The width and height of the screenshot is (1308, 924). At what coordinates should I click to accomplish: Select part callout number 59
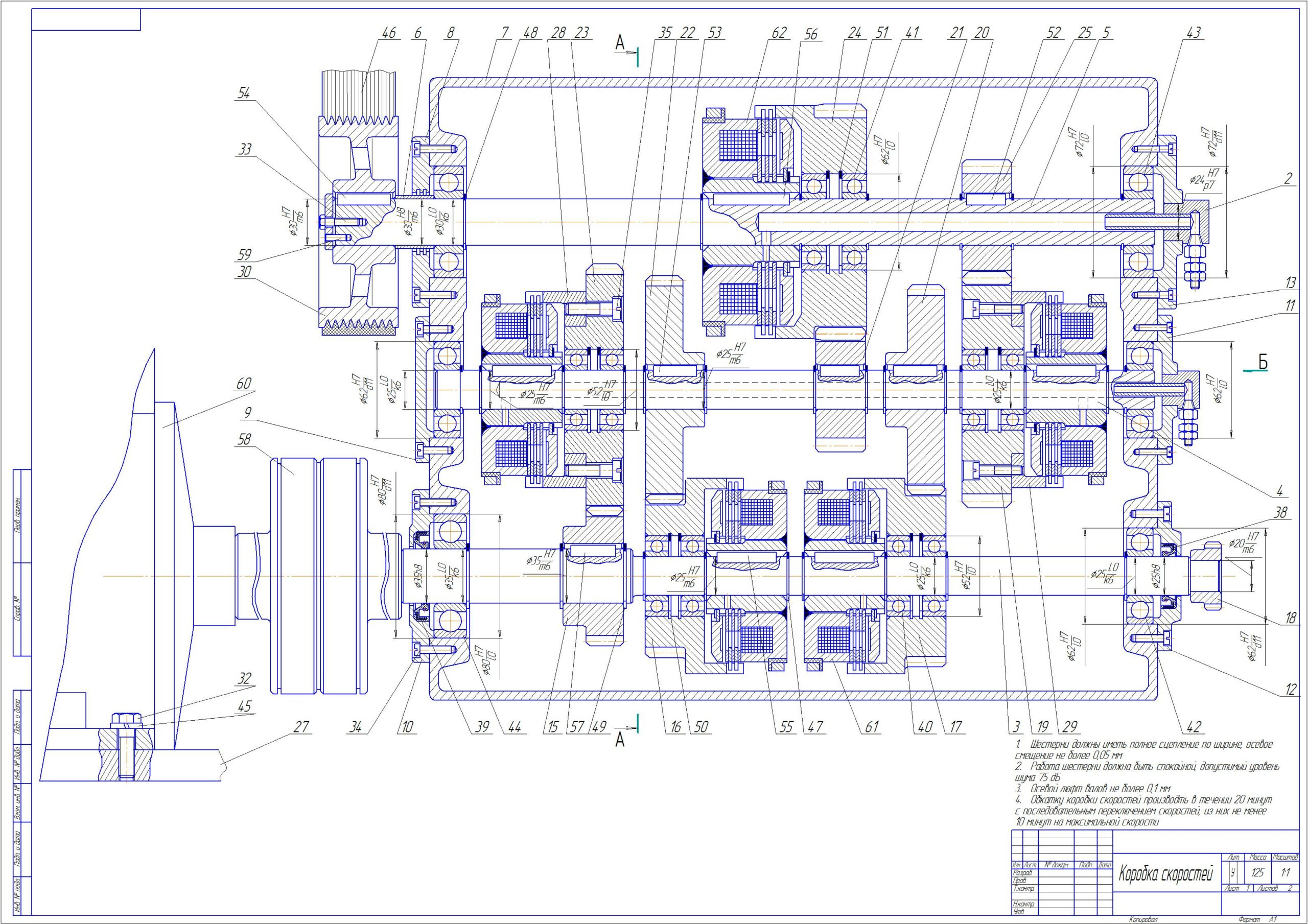tap(243, 254)
